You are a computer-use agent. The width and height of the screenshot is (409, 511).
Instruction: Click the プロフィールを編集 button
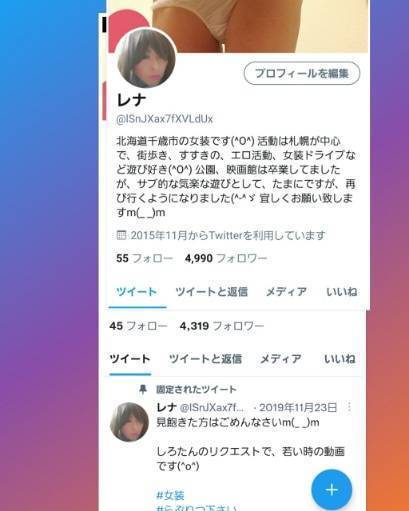[x=302, y=73]
